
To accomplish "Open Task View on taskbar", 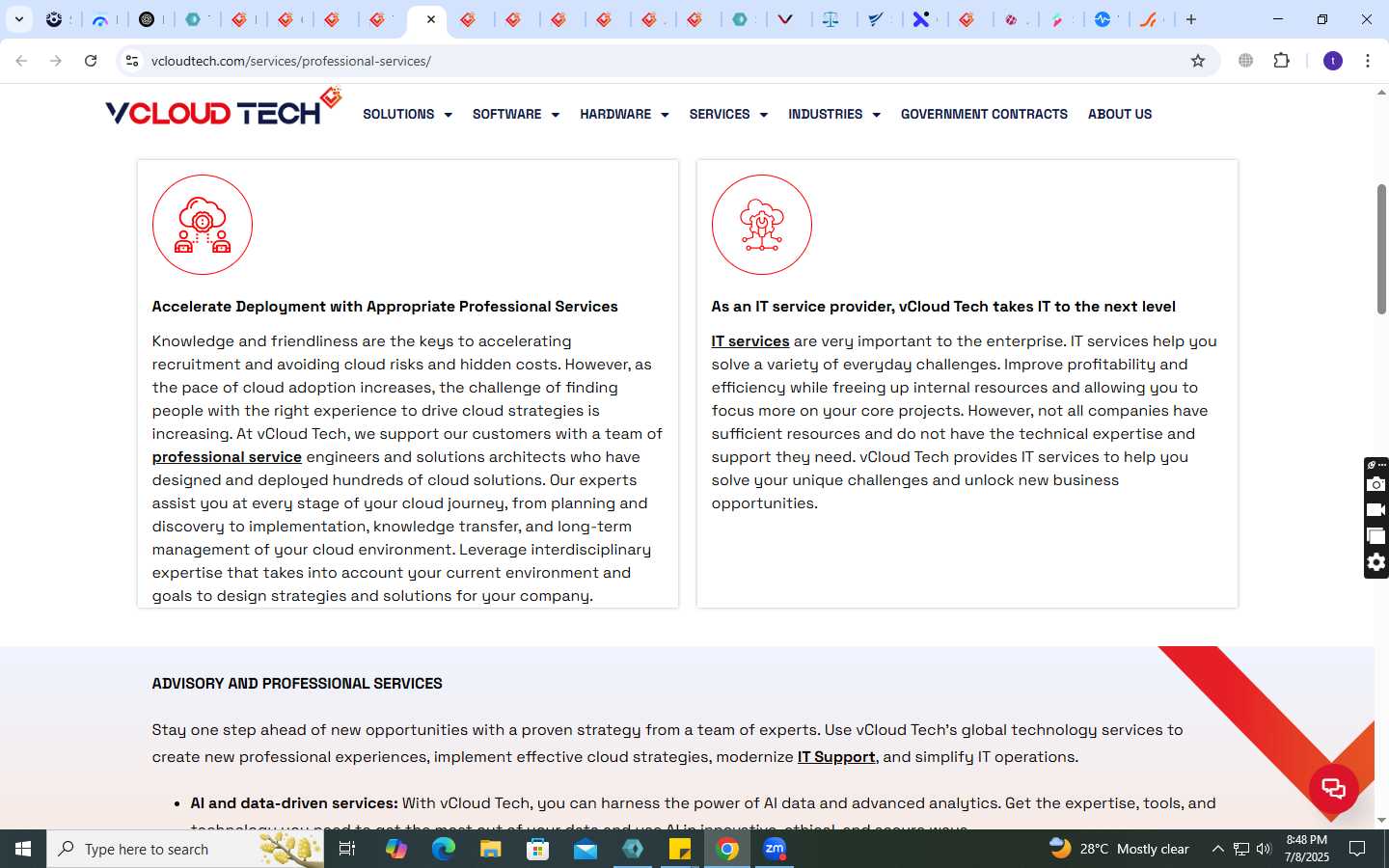I will pyautogui.click(x=347, y=849).
